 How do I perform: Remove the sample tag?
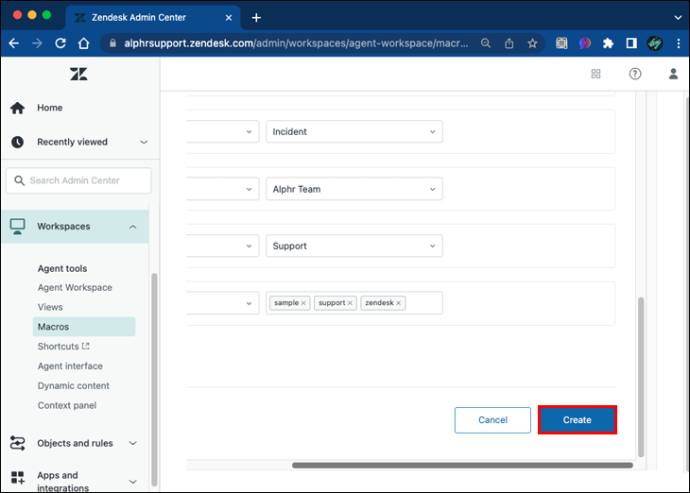pos(304,303)
